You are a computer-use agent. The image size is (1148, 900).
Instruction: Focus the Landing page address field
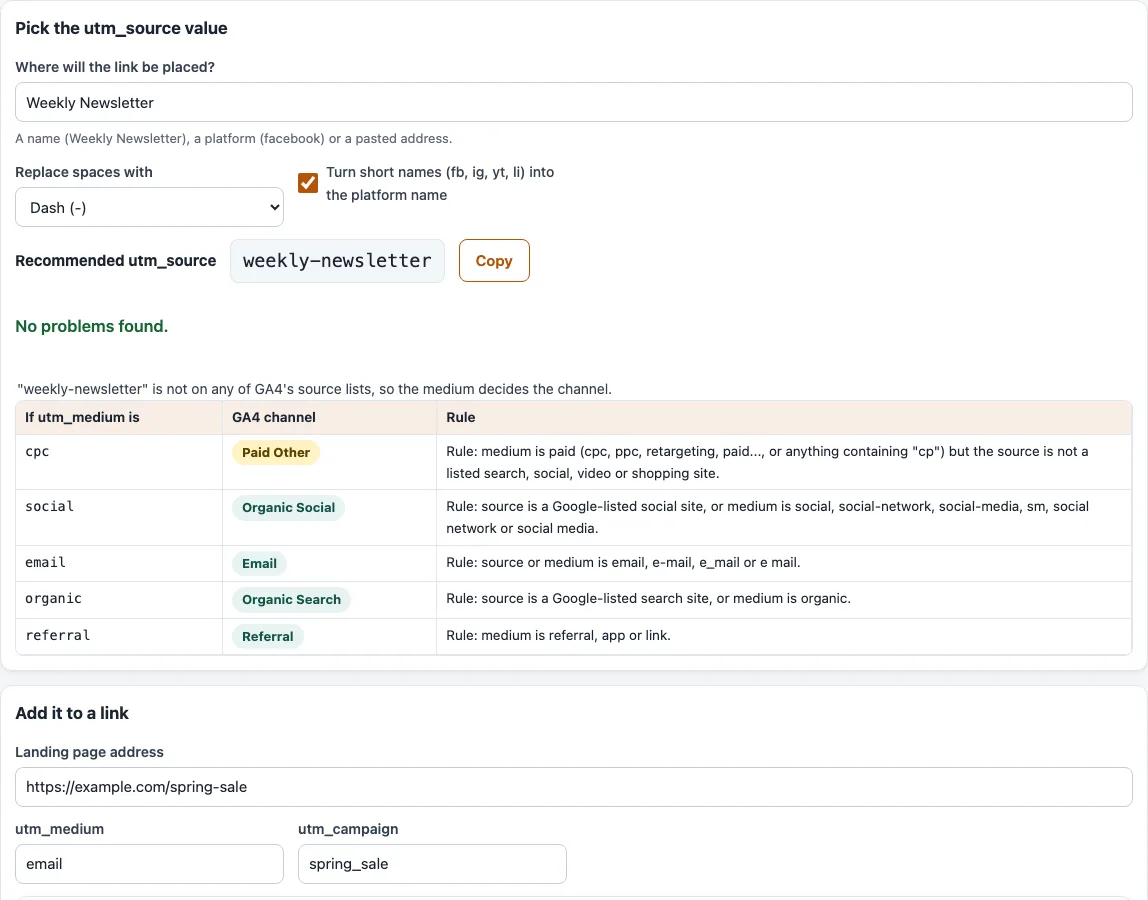click(574, 787)
